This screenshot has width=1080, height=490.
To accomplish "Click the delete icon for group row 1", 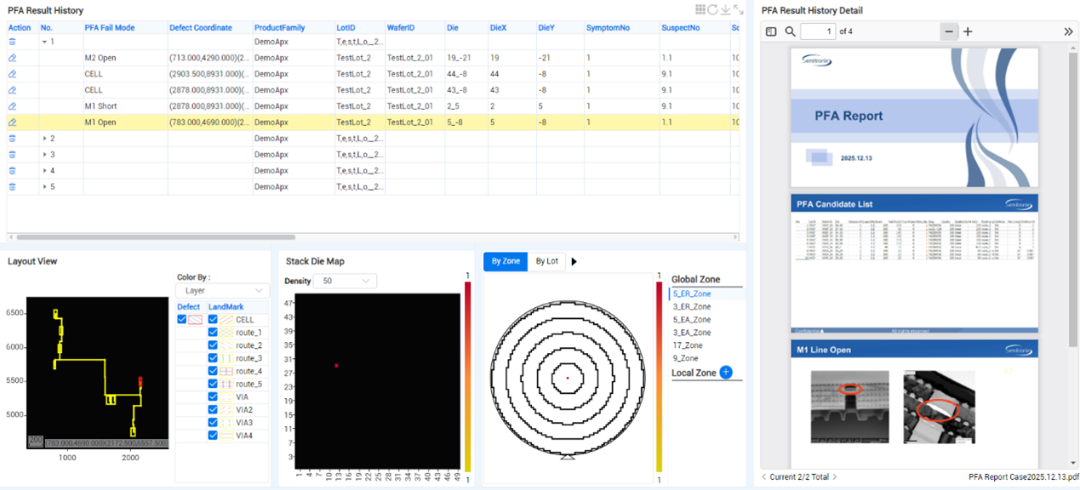I will pos(13,42).
